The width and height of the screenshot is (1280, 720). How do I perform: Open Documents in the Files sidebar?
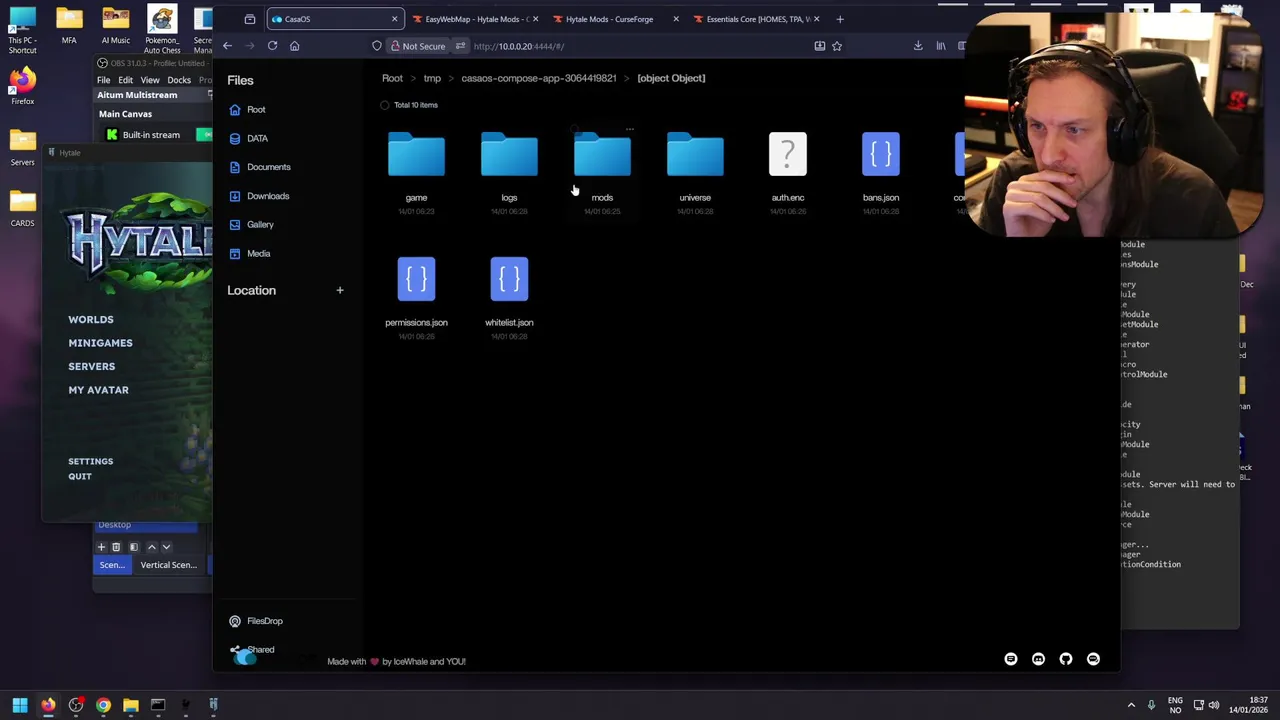click(x=260, y=167)
